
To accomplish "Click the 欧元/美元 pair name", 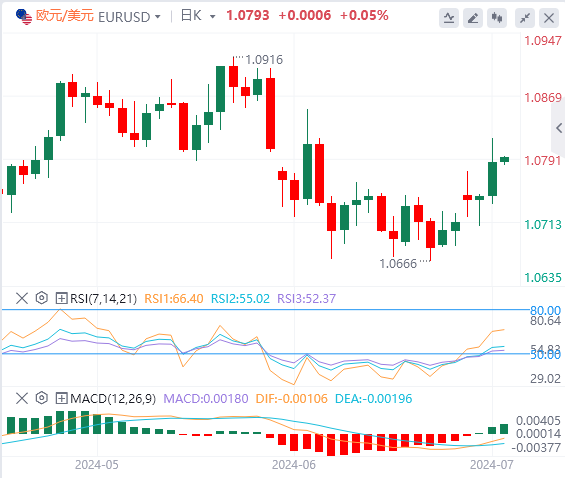I will (65, 16).
